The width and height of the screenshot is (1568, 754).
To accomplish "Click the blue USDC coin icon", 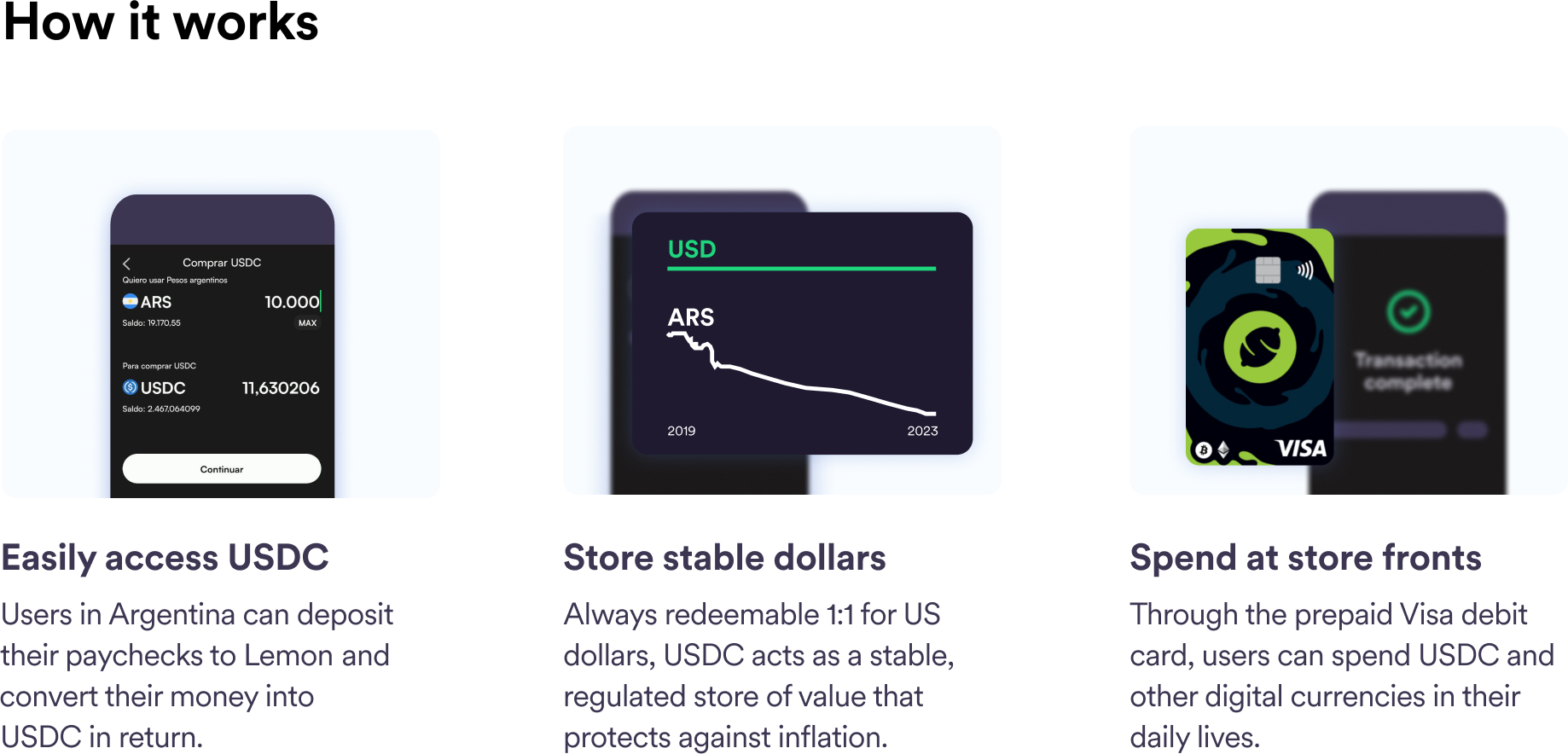I will 130,387.
